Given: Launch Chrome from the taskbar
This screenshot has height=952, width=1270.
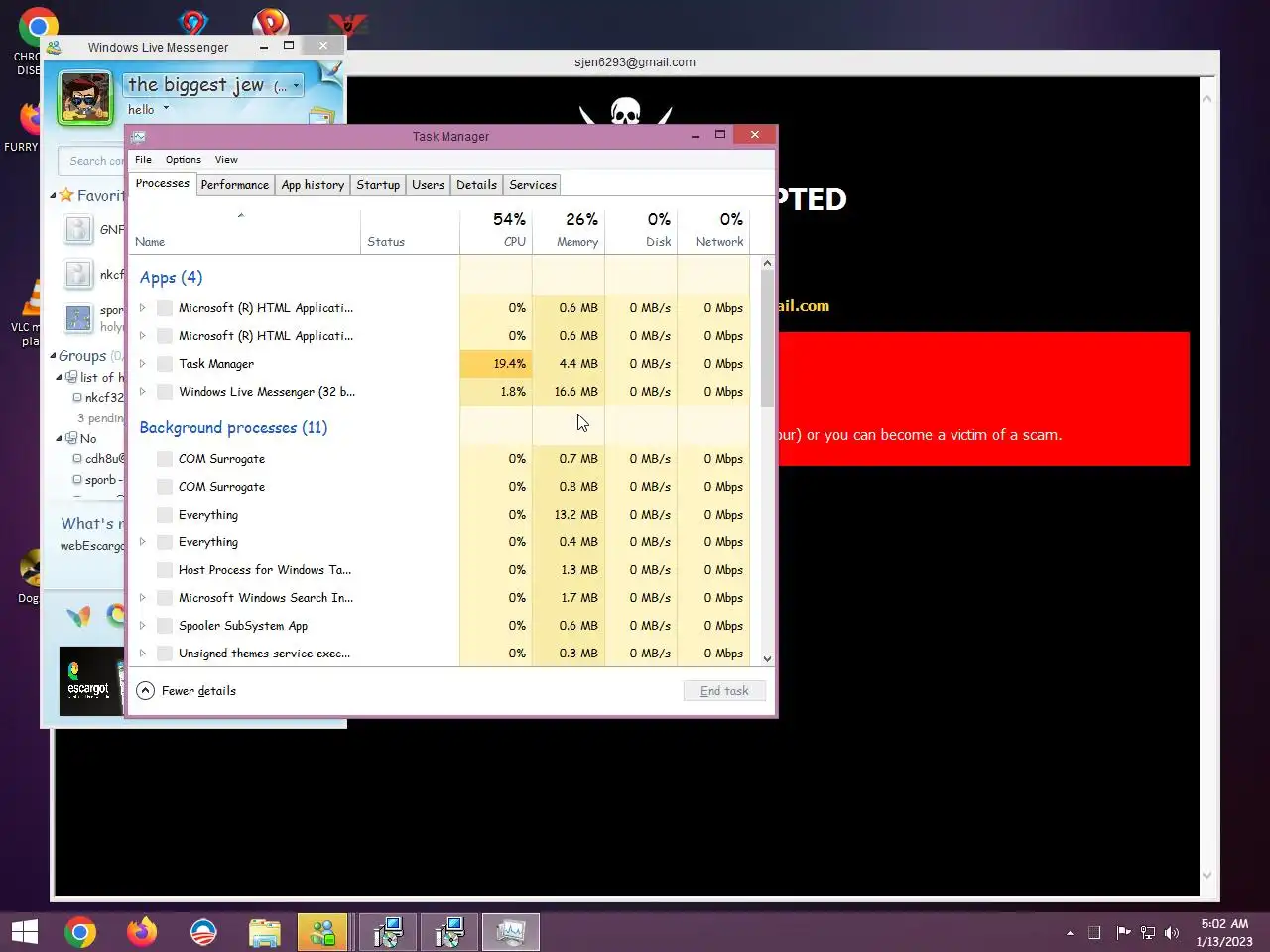Looking at the screenshot, I should (x=80, y=932).
